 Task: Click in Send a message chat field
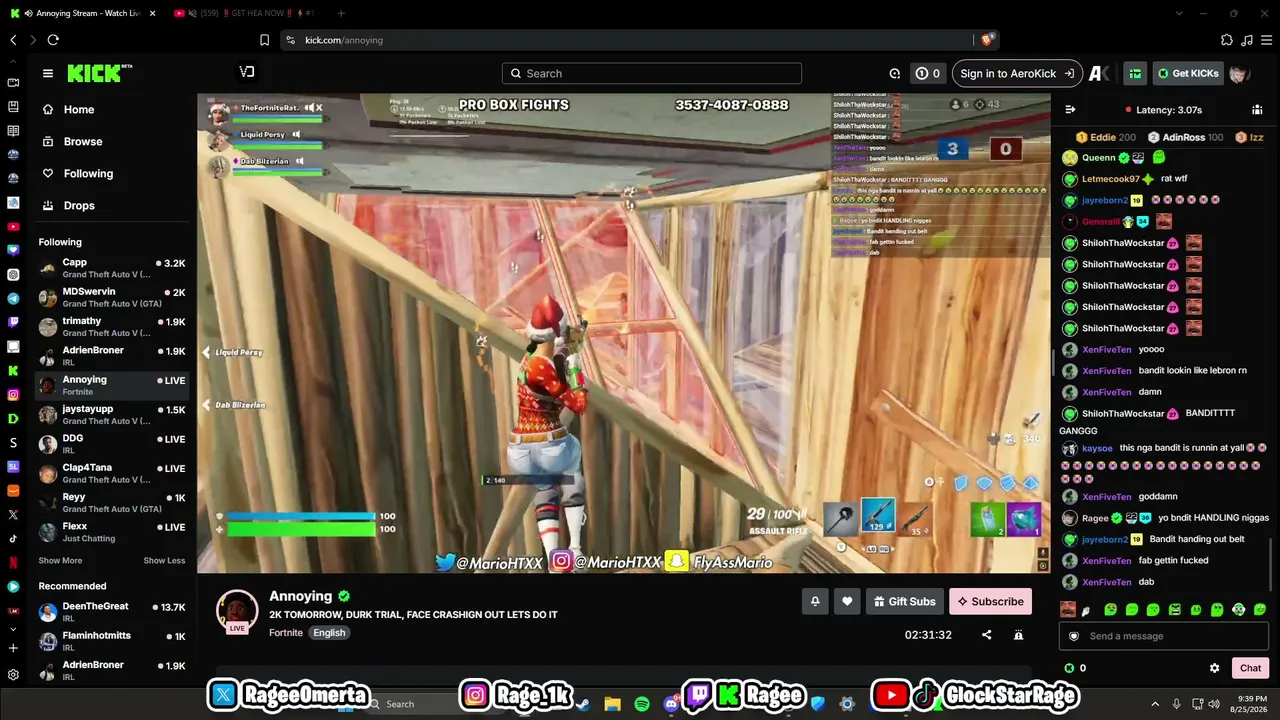tap(1164, 636)
